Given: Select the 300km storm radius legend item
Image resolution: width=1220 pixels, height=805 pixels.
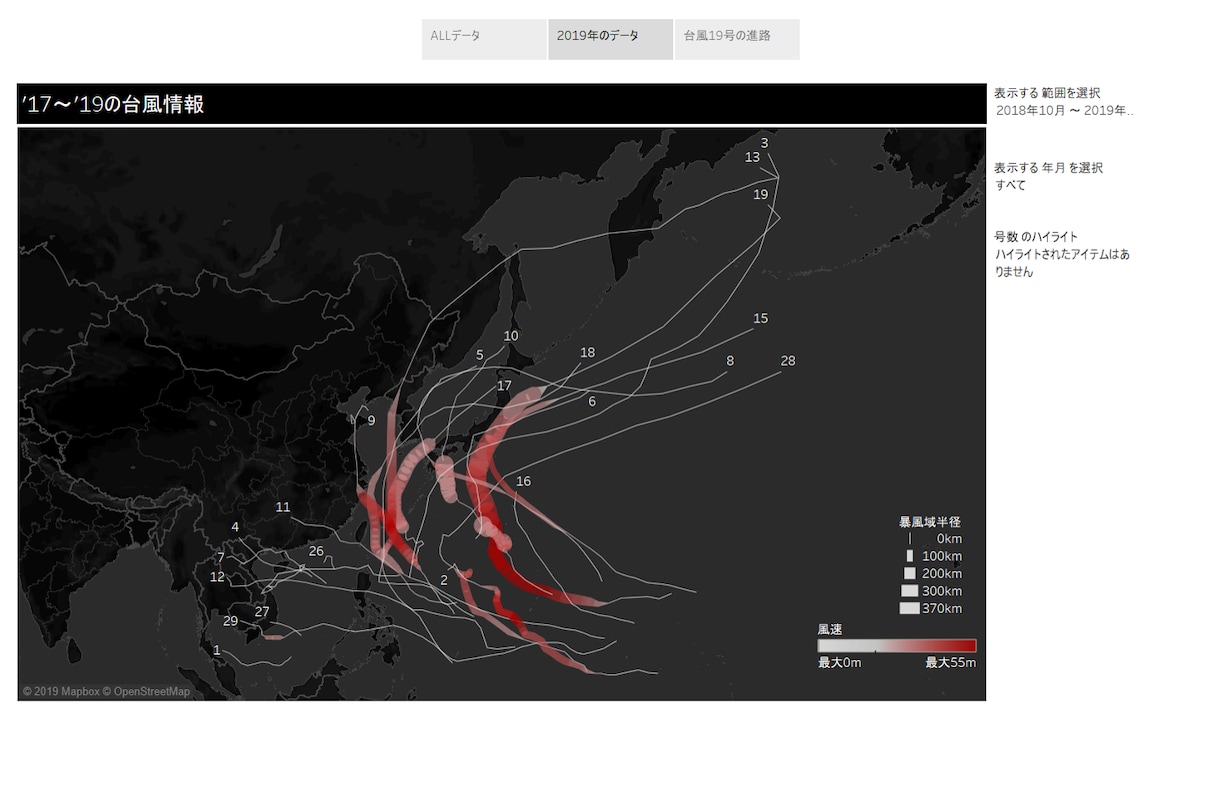Looking at the screenshot, I should pyautogui.click(x=930, y=591).
